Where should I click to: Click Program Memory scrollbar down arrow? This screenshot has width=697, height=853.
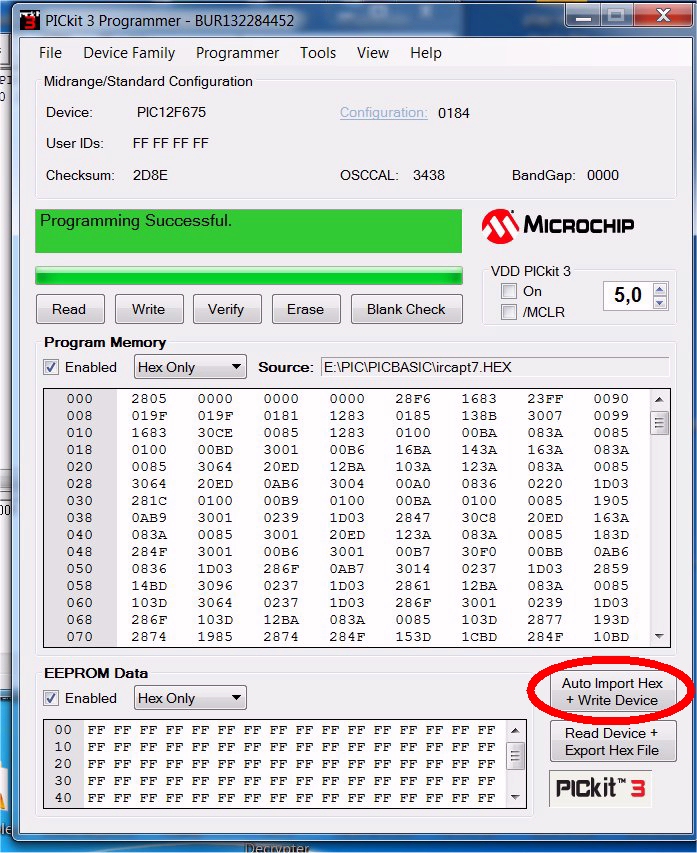point(659,636)
